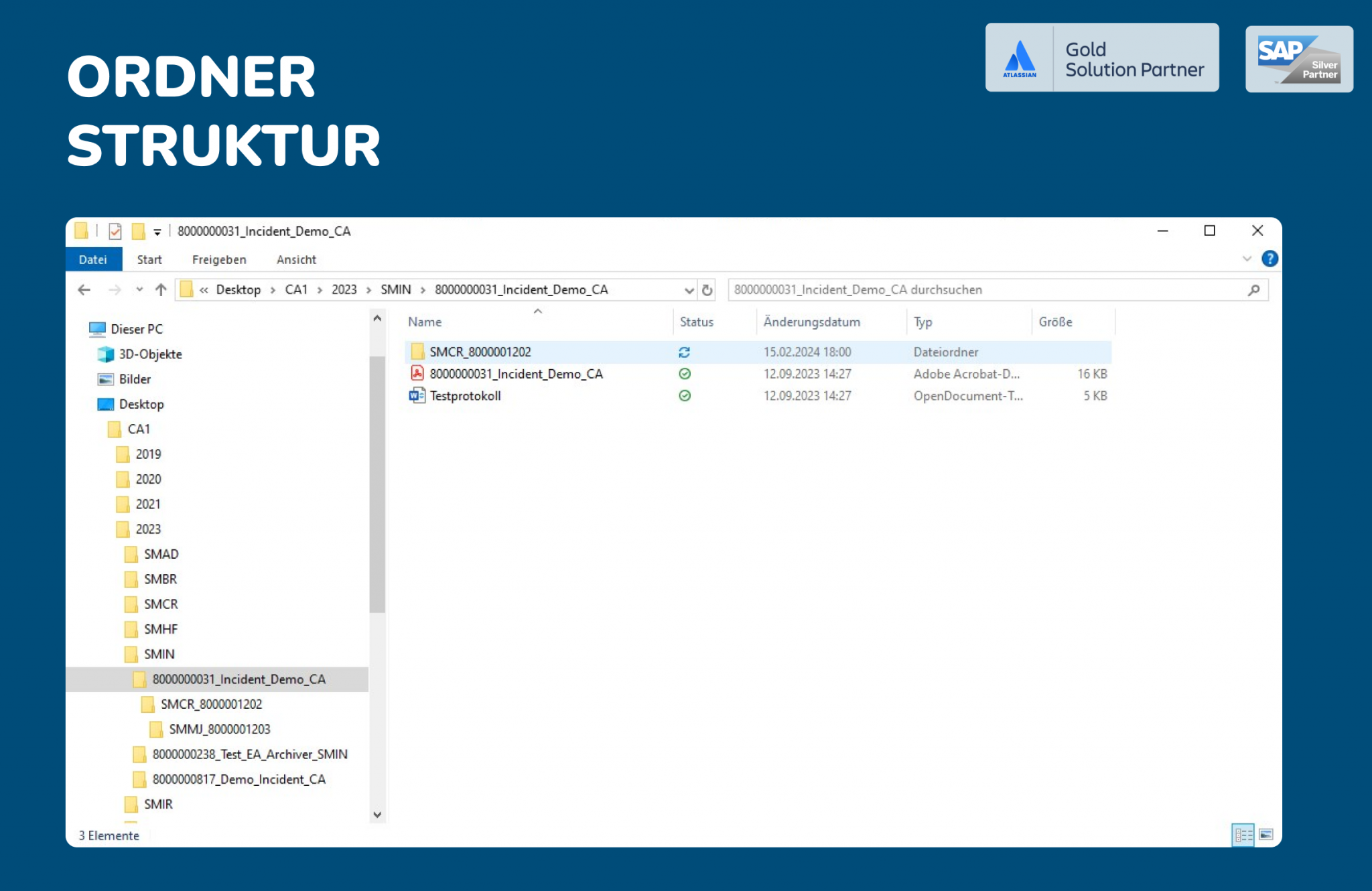Go back with the left arrow
The width and height of the screenshot is (1372, 891).
[84, 289]
